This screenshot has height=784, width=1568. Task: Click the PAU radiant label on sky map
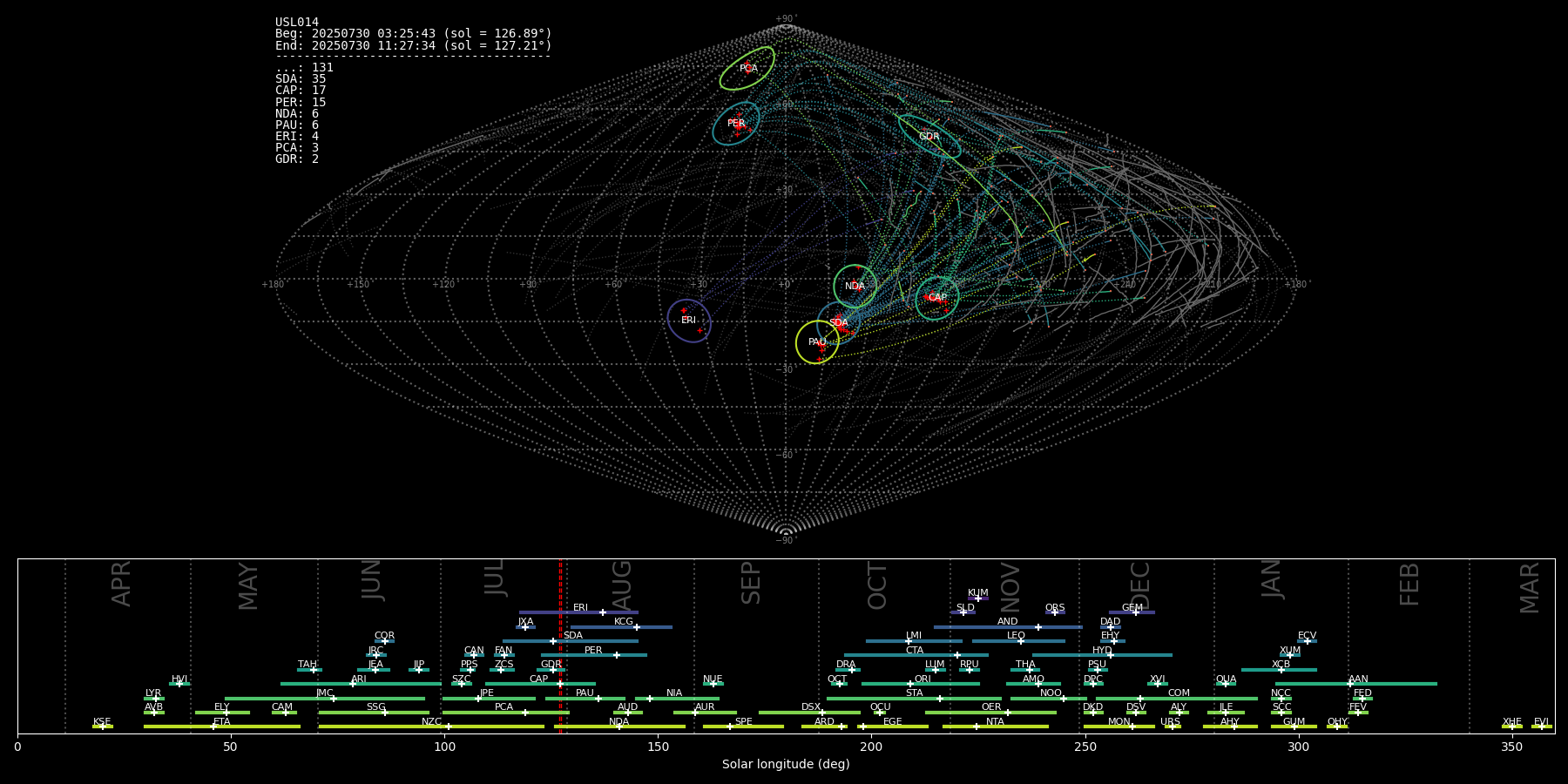817,342
